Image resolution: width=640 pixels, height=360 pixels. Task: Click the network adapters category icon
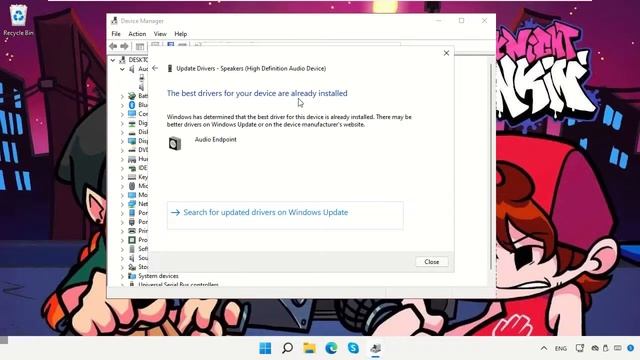(132, 204)
